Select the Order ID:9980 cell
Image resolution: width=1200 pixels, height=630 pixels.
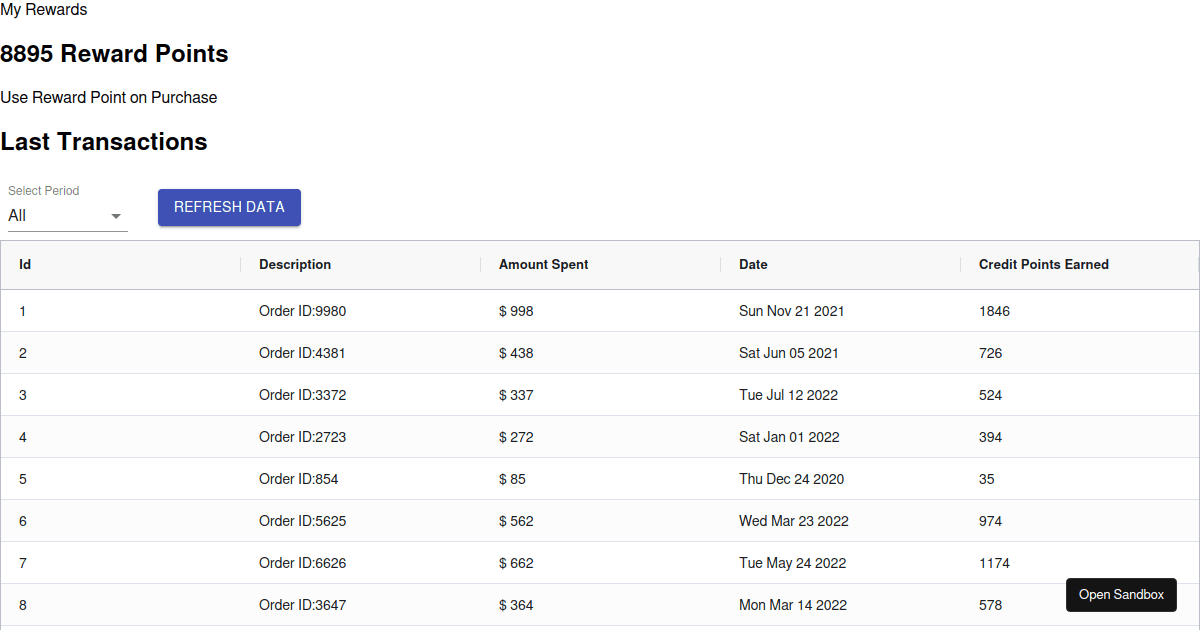(302, 311)
